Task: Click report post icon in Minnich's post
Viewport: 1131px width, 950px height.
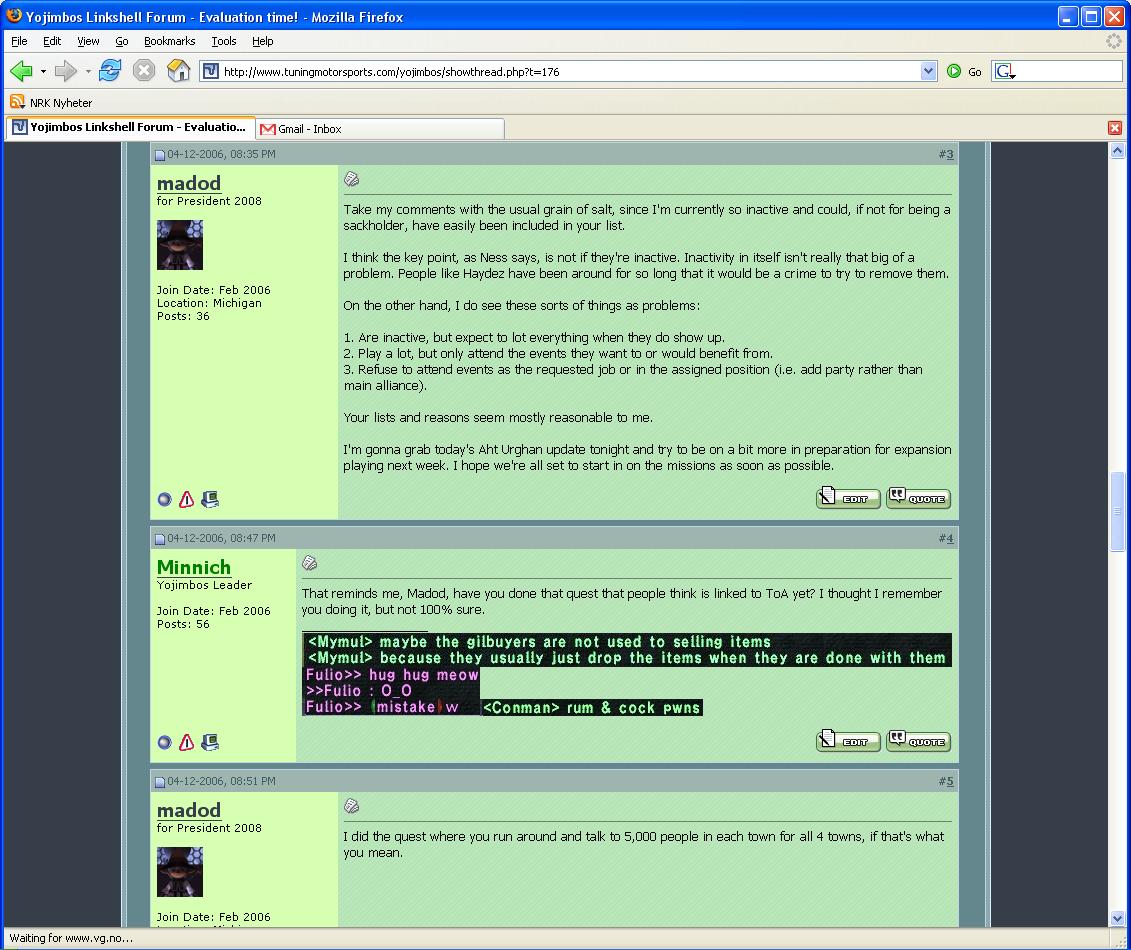Action: (x=187, y=743)
